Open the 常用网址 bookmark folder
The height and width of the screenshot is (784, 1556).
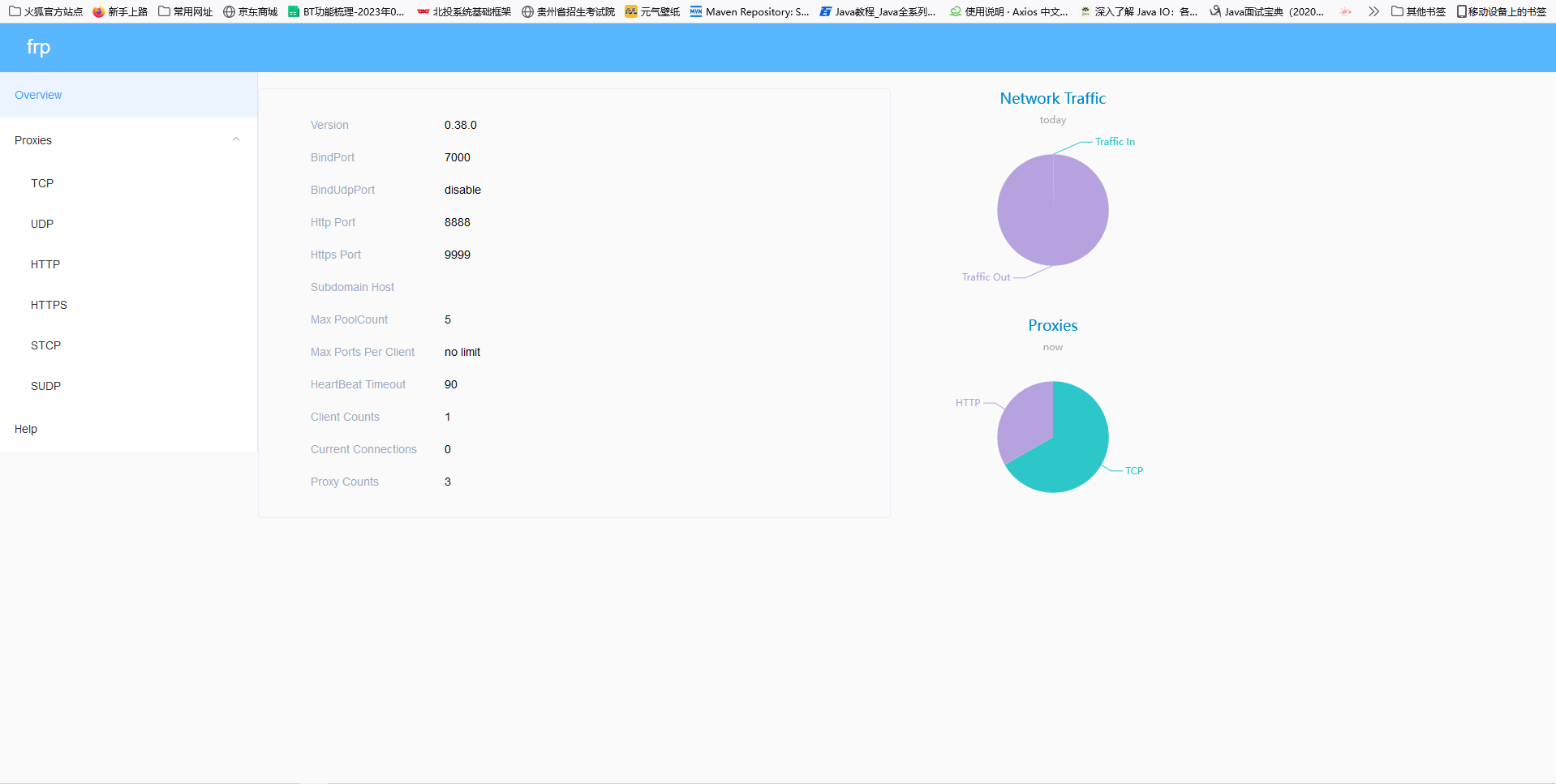coord(185,11)
